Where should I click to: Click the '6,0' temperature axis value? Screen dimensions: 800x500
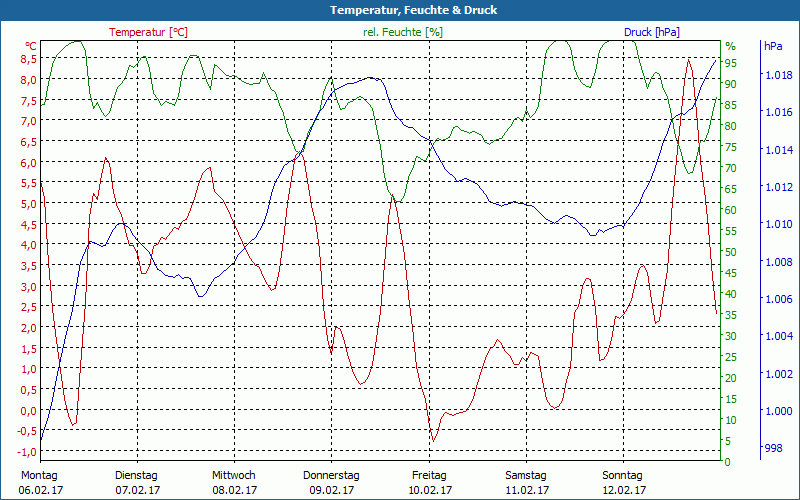[x=29, y=162]
